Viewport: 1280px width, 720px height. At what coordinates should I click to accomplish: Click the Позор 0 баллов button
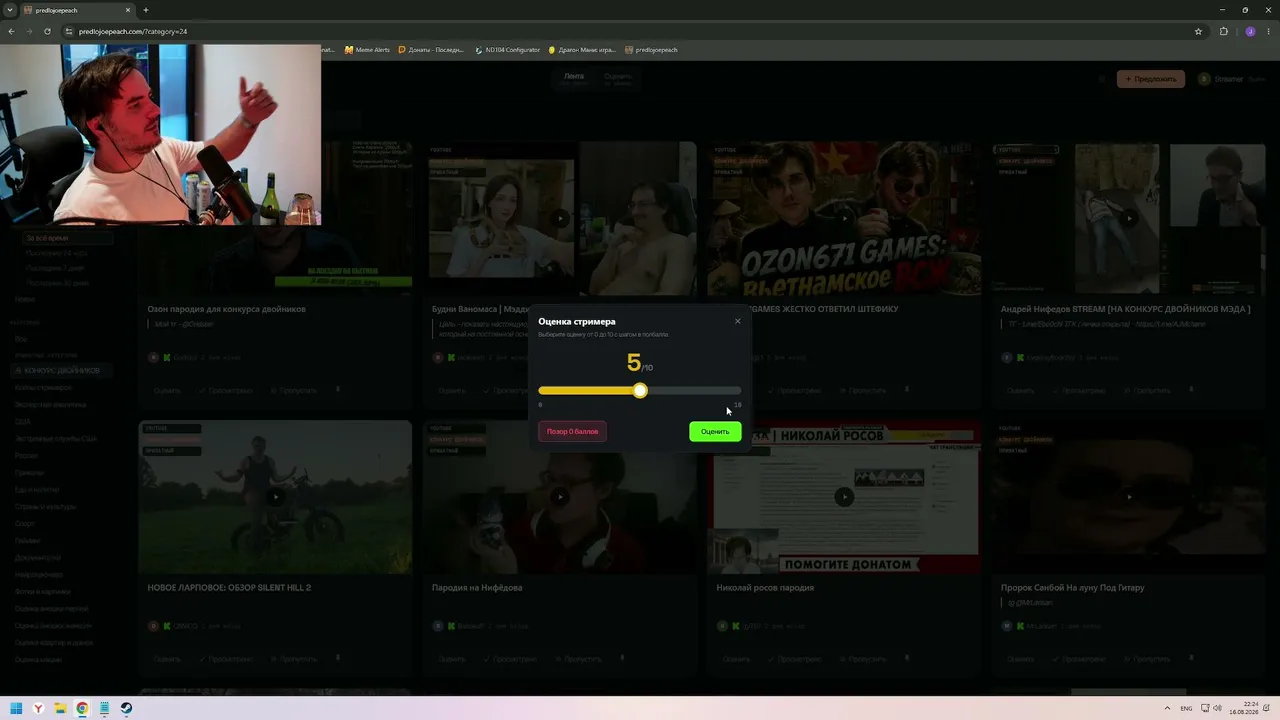coord(573,431)
